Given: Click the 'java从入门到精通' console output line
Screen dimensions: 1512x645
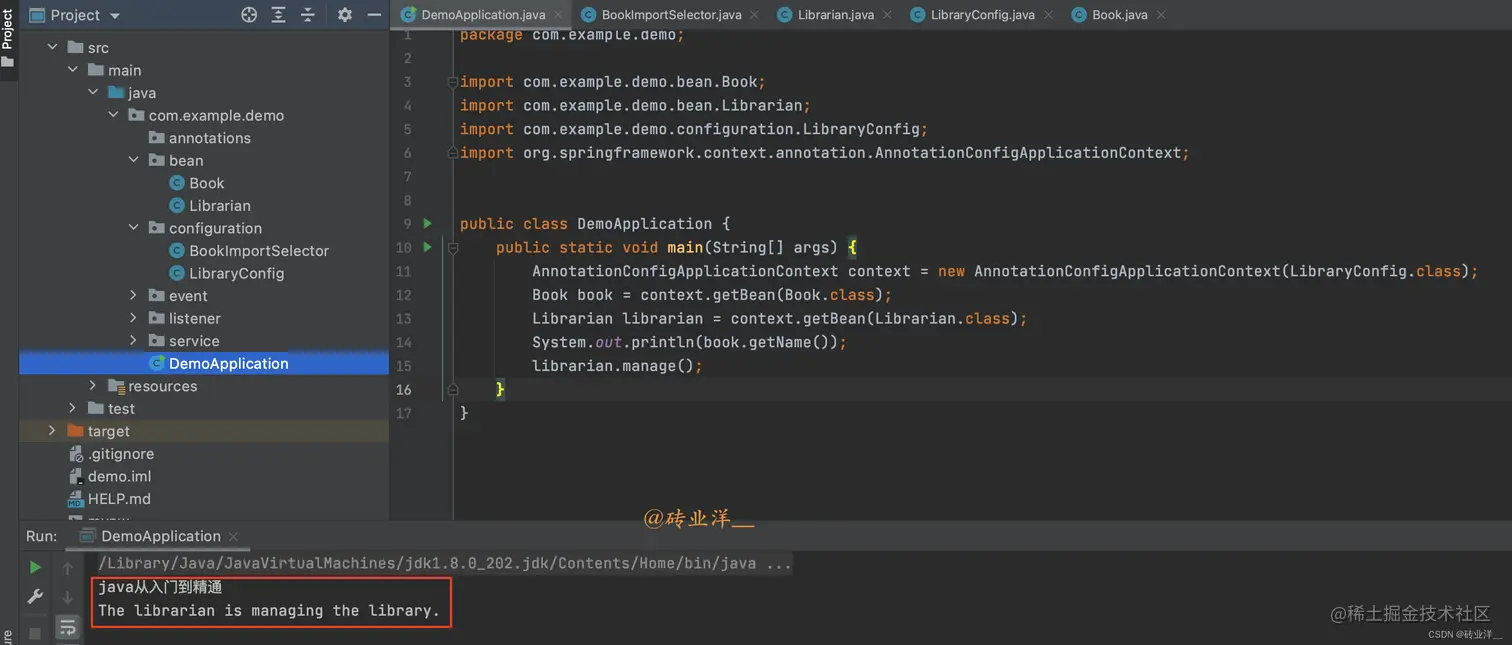Looking at the screenshot, I should click(160, 587).
